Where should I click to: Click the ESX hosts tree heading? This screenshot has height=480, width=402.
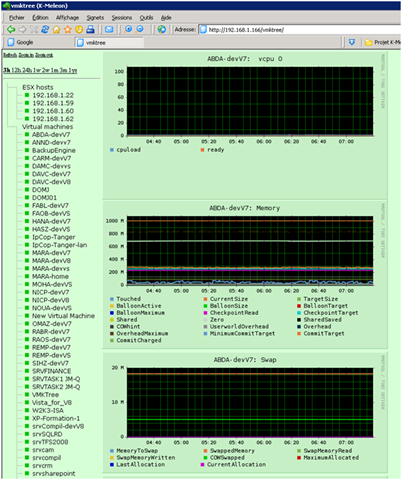[38, 87]
